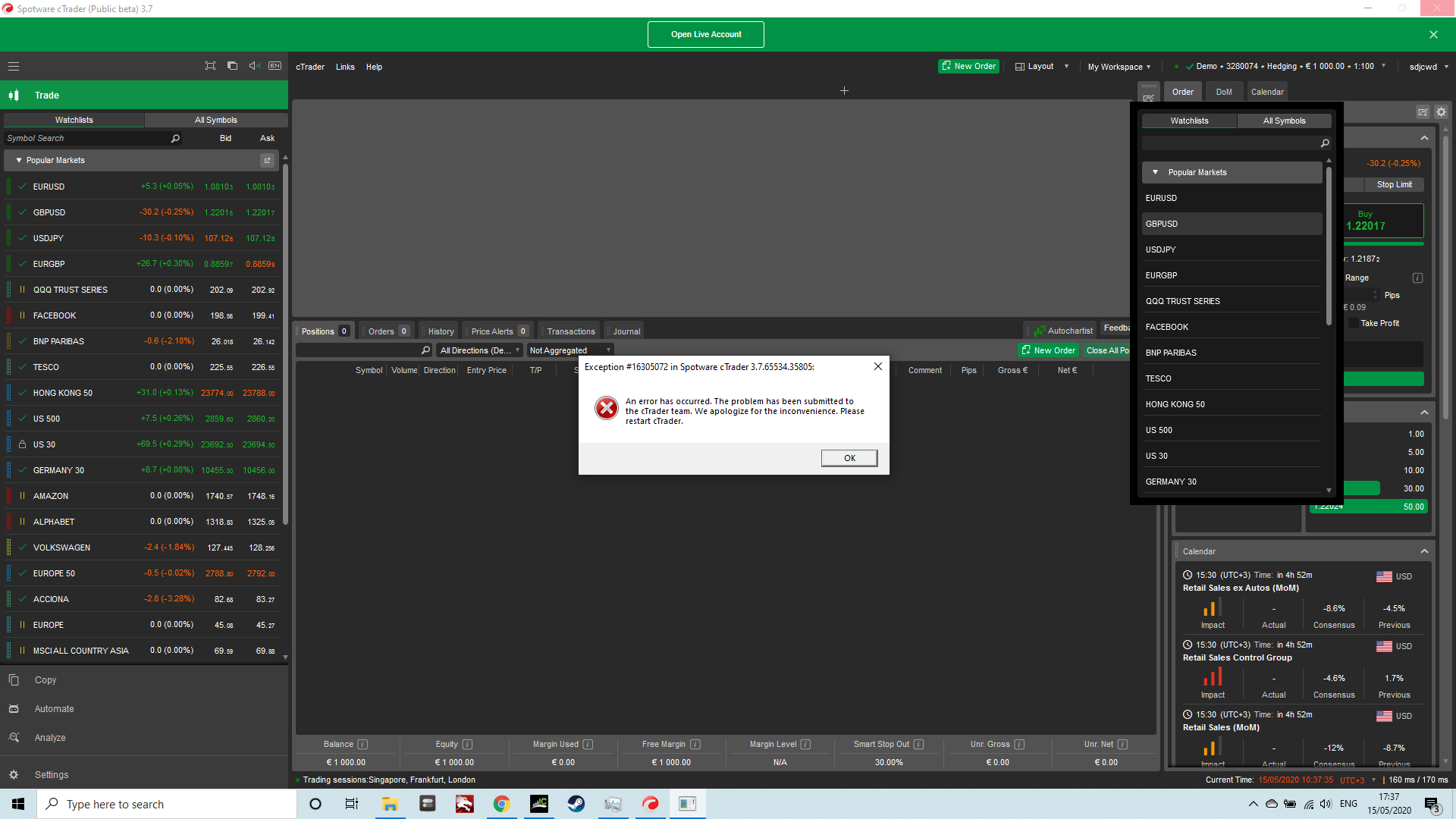Open the Links menu
This screenshot has height=819, width=1456.
(x=345, y=67)
